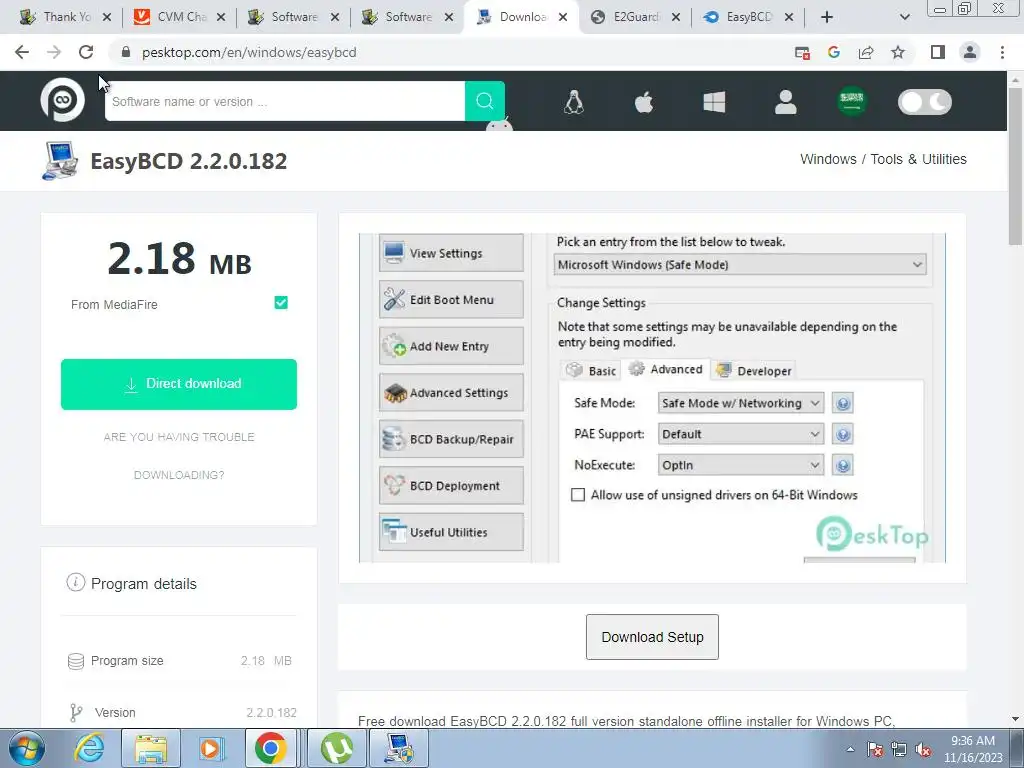
Task: Open the Tools & Utilities breadcrumb link
Action: coord(918,159)
